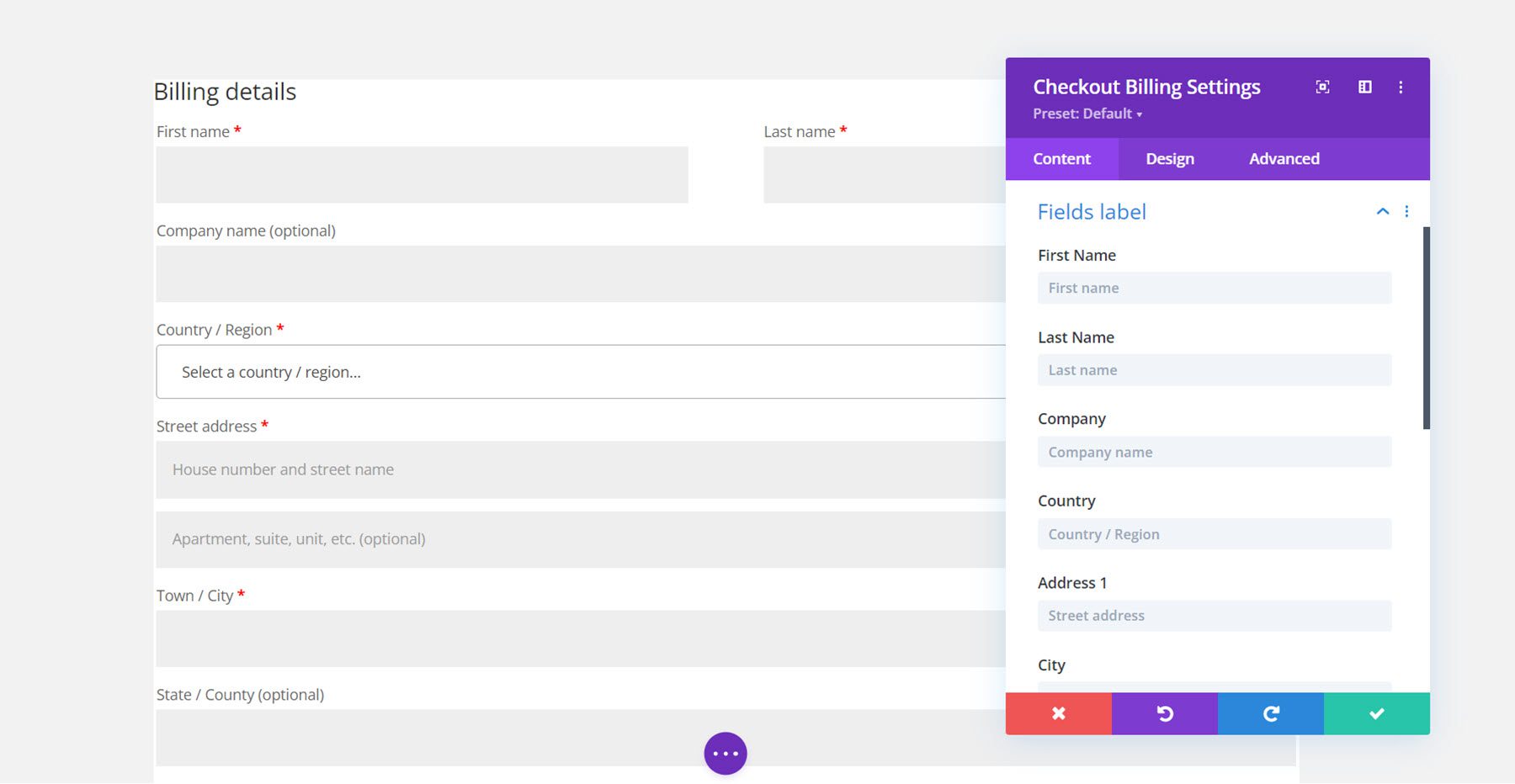Expand the purple floating dots button on page

(725, 753)
